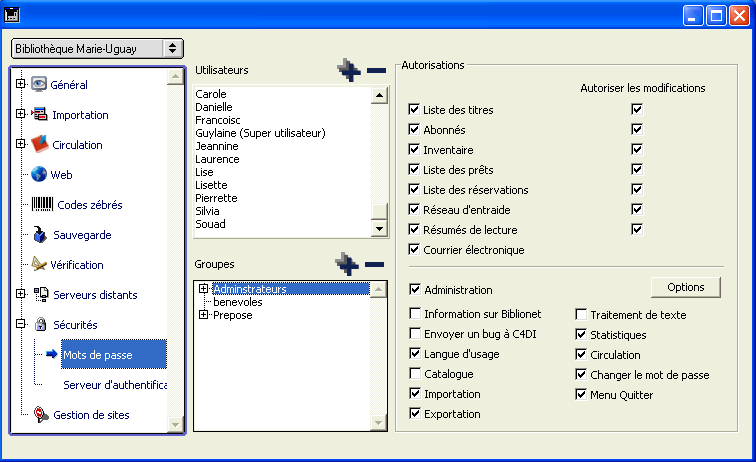Expand the Adminstrateurs group node
The width and height of the screenshot is (756, 462).
coord(204,289)
